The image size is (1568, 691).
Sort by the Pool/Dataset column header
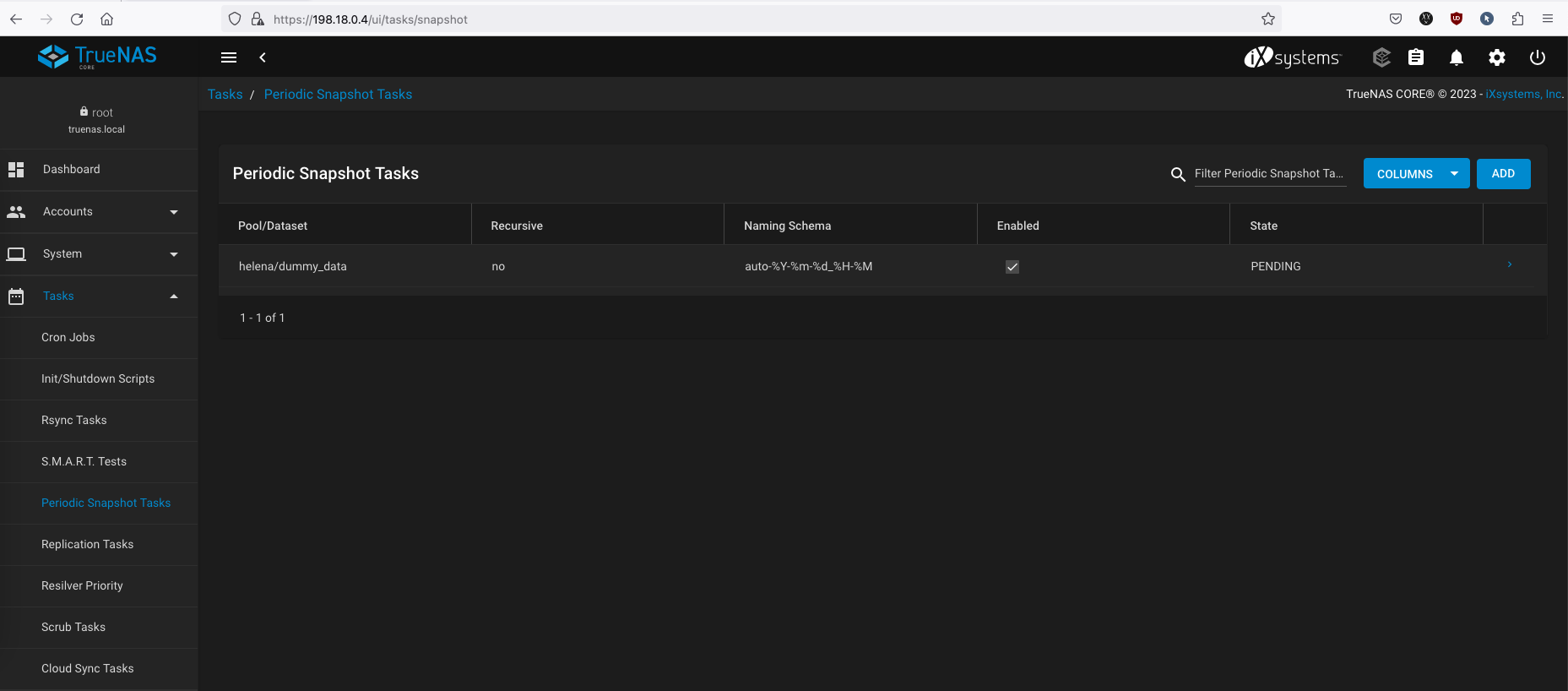(x=273, y=226)
